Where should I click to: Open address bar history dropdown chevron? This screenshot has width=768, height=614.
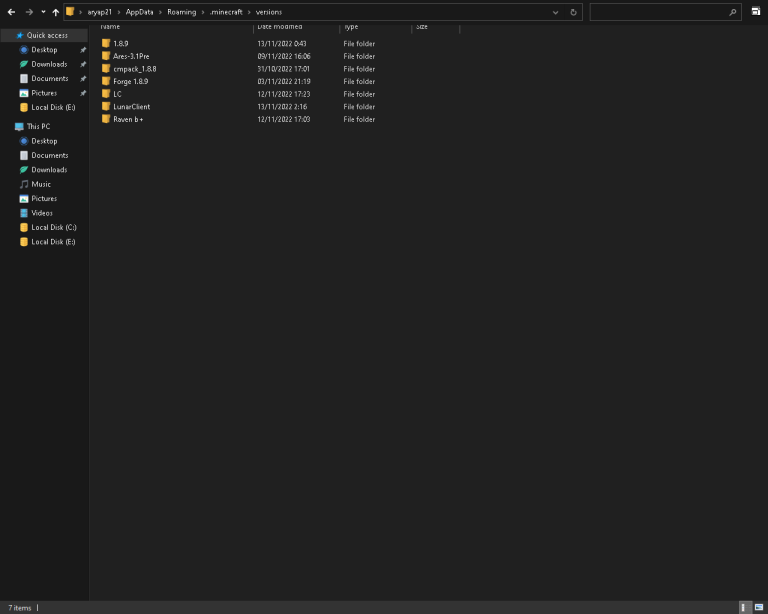pyautogui.click(x=555, y=12)
